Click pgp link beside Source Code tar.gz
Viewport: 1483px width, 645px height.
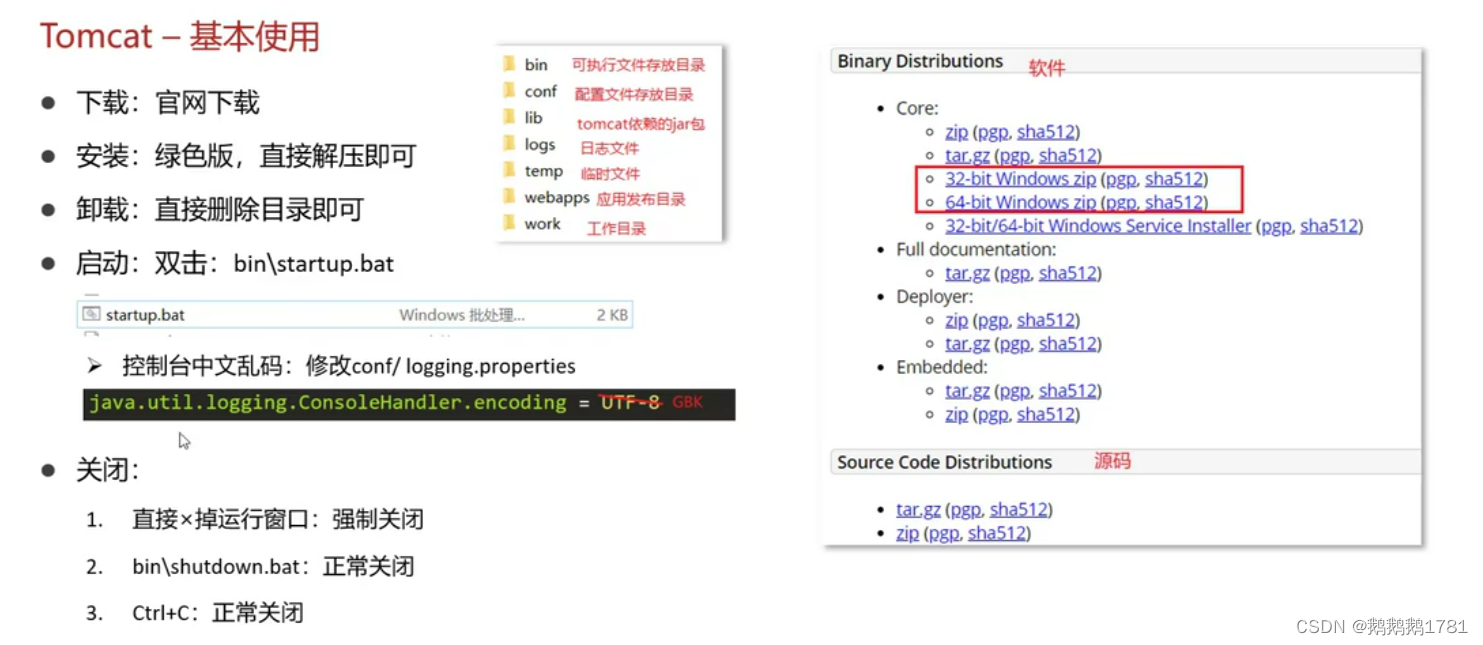pyautogui.click(x=966, y=511)
